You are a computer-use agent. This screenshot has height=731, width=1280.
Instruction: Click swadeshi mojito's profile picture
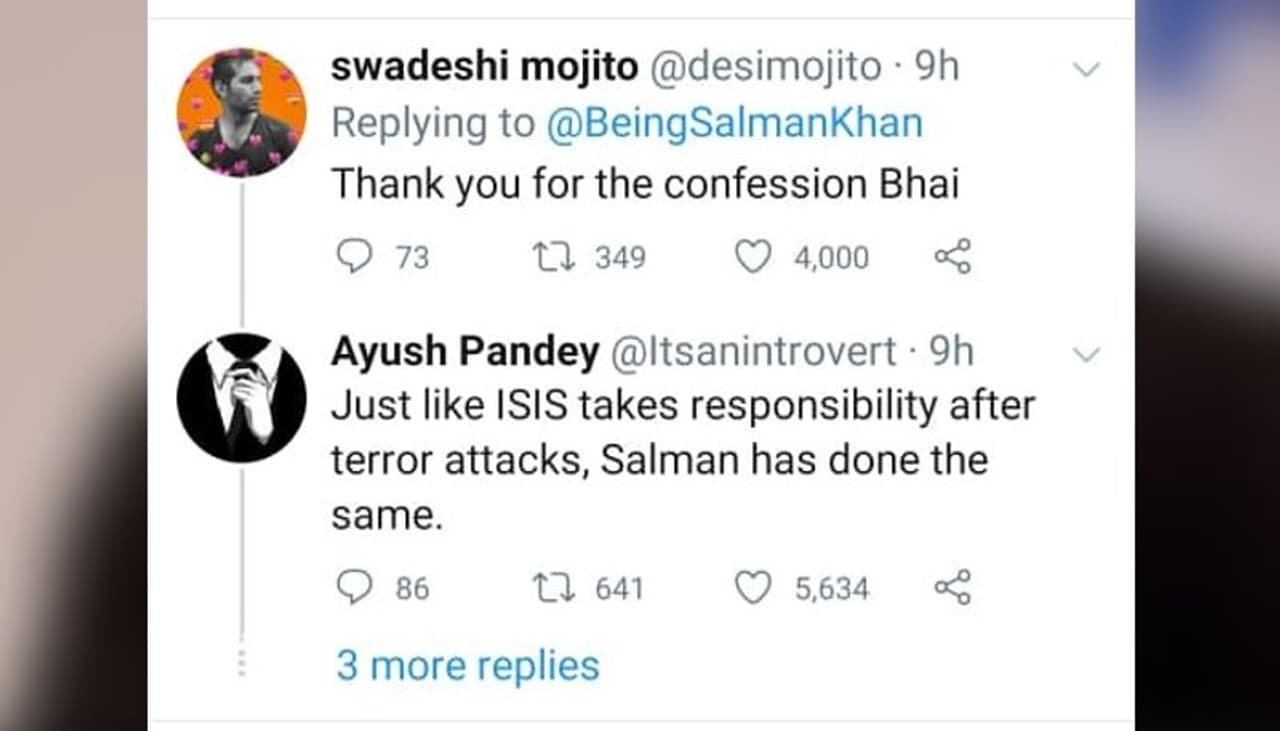click(241, 112)
